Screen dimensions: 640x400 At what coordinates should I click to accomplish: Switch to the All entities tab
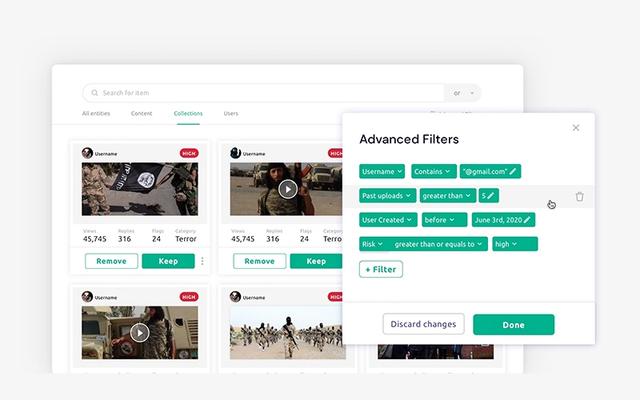coord(96,113)
